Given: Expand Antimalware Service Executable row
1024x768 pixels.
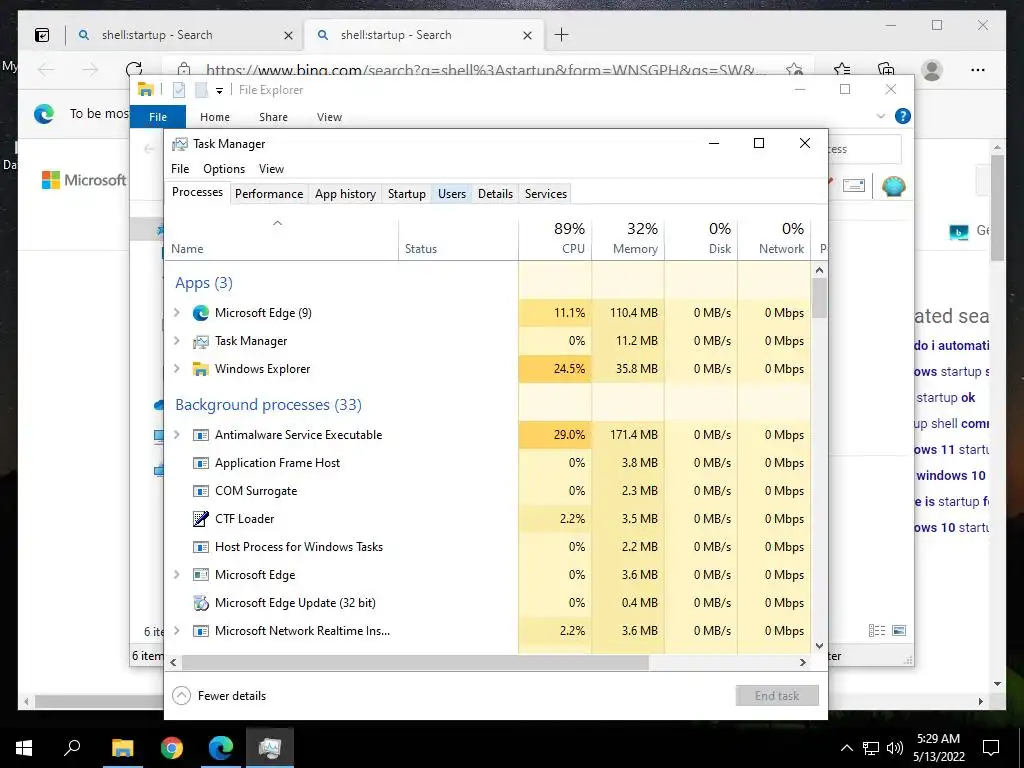Looking at the screenshot, I should 176,435.
